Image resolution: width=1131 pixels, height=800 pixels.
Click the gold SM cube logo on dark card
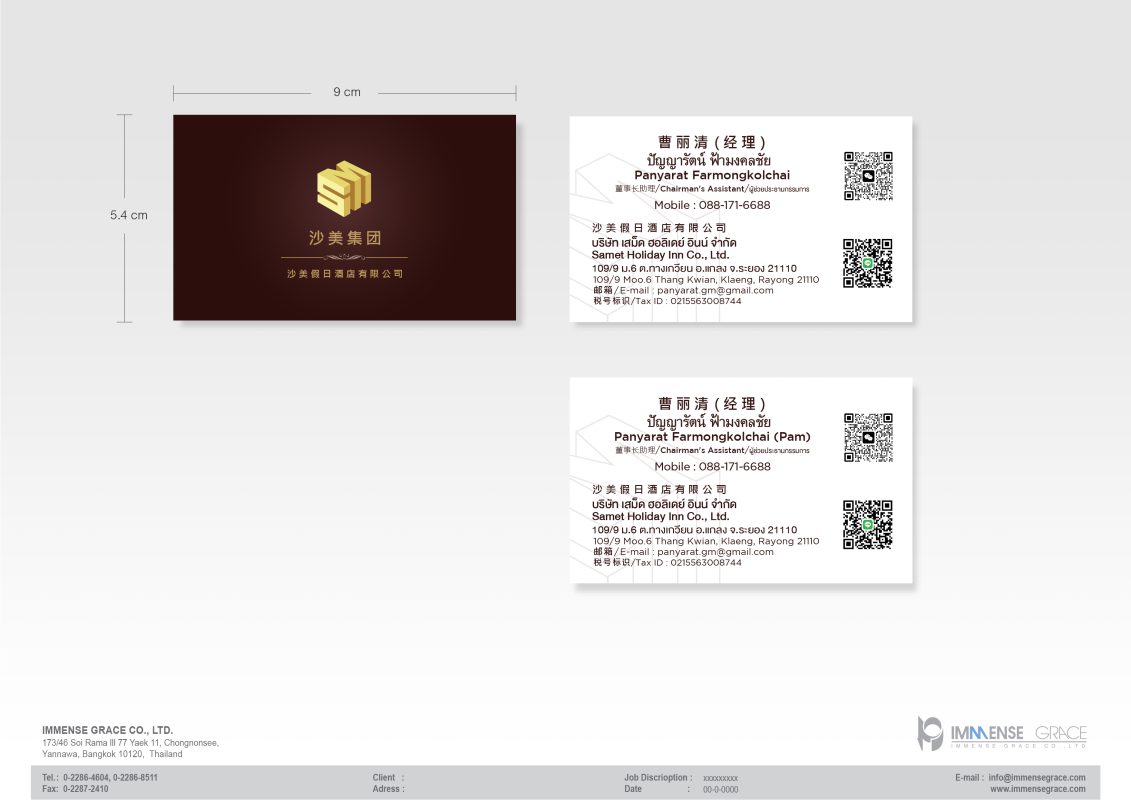click(344, 187)
